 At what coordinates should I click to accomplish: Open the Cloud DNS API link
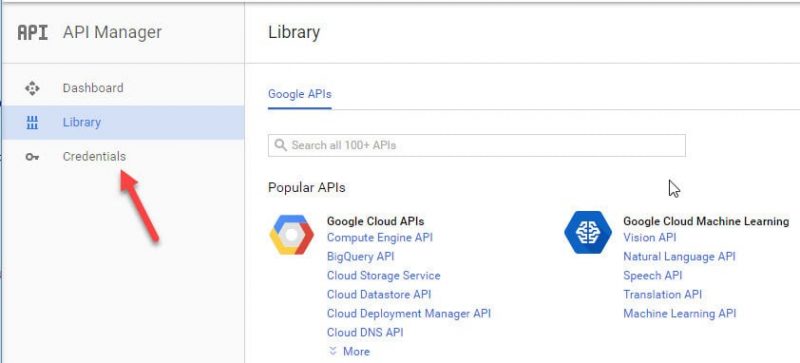click(365, 332)
